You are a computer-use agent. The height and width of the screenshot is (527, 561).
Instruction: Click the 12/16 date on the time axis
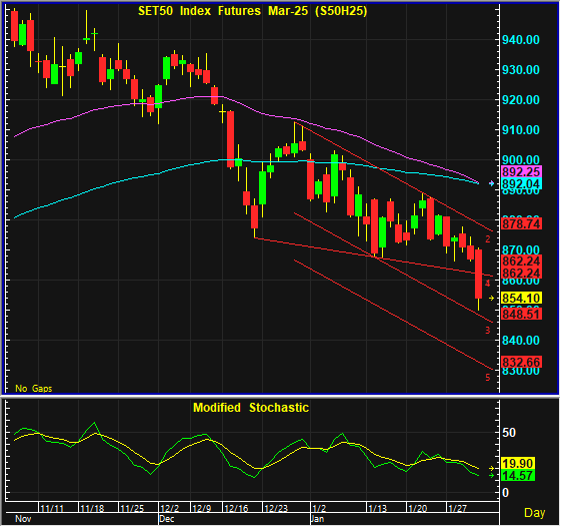point(236,508)
